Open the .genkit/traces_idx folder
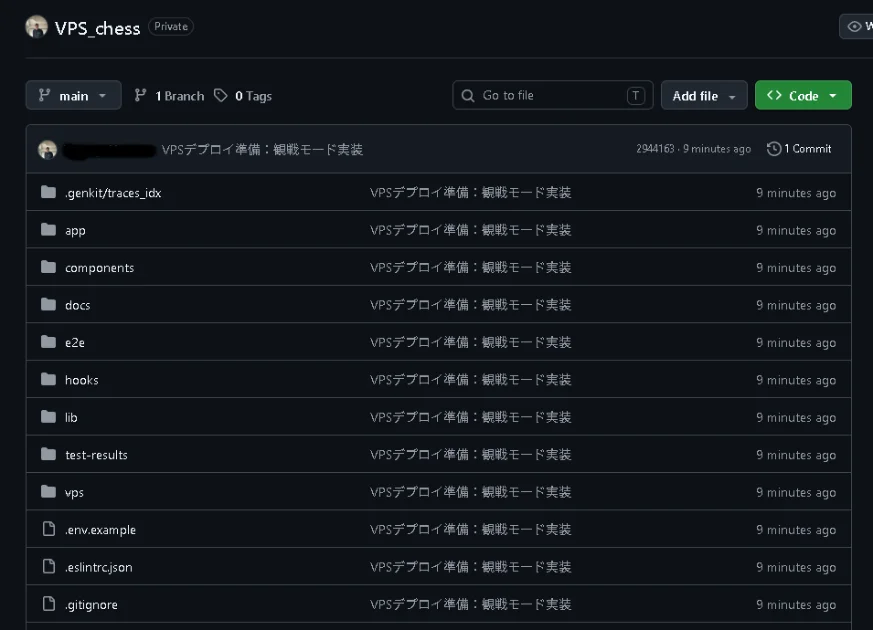Viewport: 873px width, 630px height. pyautogui.click(x=113, y=193)
